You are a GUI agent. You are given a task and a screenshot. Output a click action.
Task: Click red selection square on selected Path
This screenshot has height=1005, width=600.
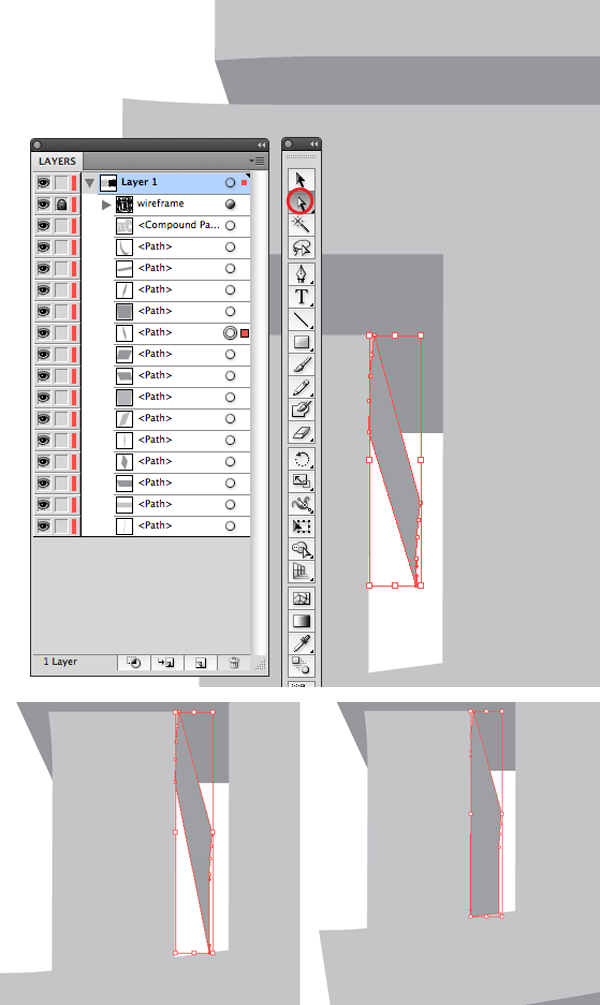click(x=245, y=333)
